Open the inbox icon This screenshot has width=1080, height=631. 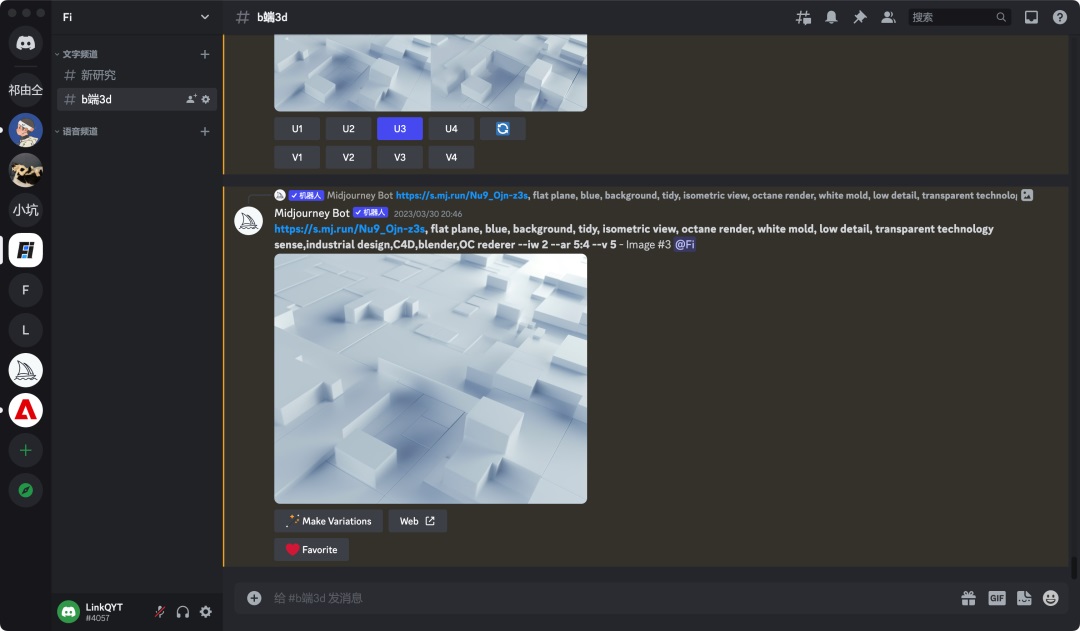(1031, 17)
